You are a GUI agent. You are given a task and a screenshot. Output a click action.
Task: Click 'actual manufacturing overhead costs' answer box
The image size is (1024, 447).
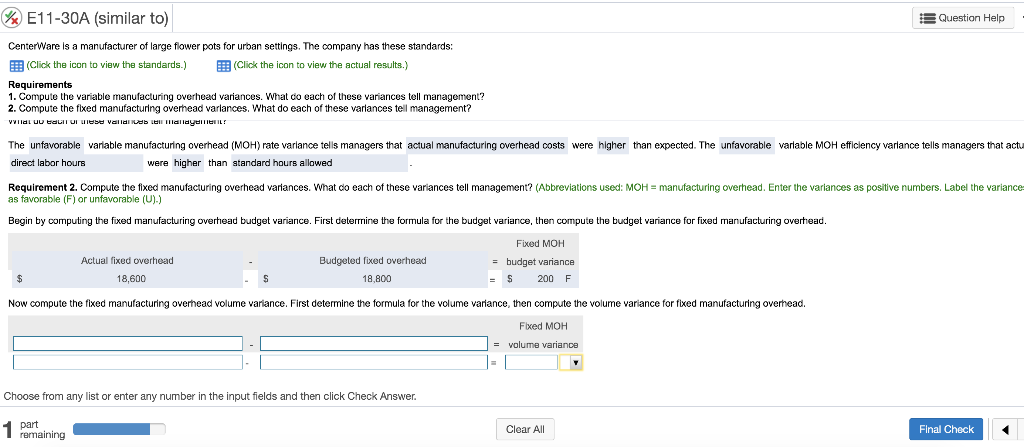487,145
